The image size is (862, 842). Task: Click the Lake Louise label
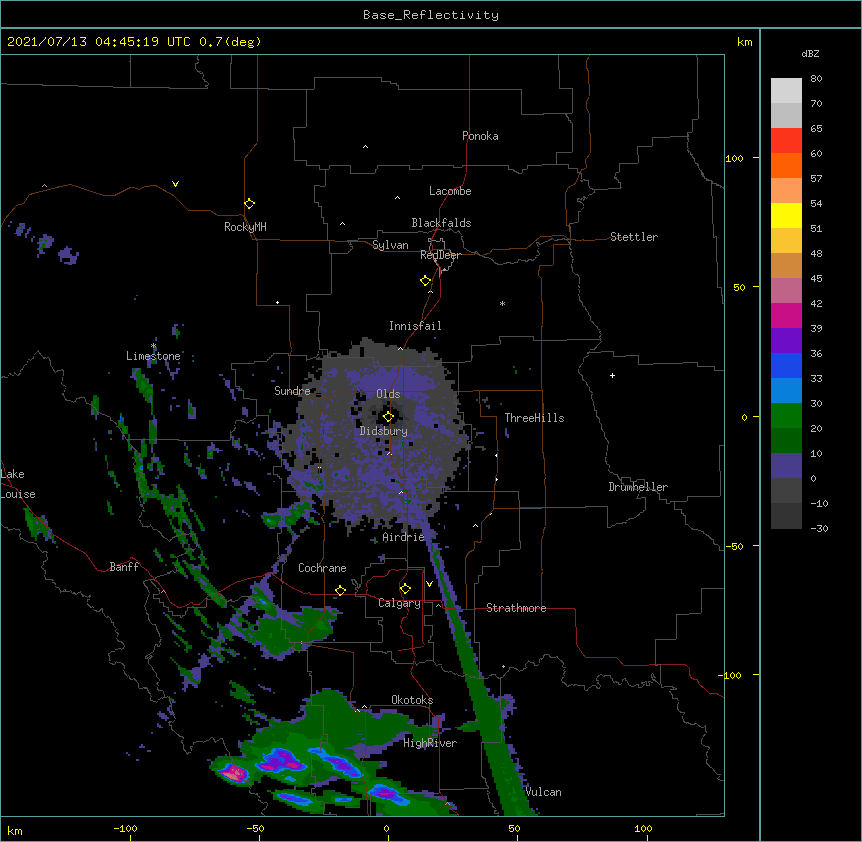coord(18,484)
